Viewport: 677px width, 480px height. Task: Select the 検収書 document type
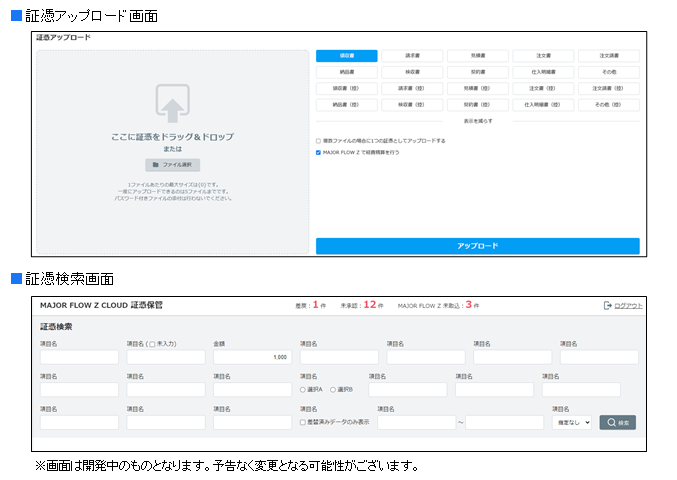[412, 72]
